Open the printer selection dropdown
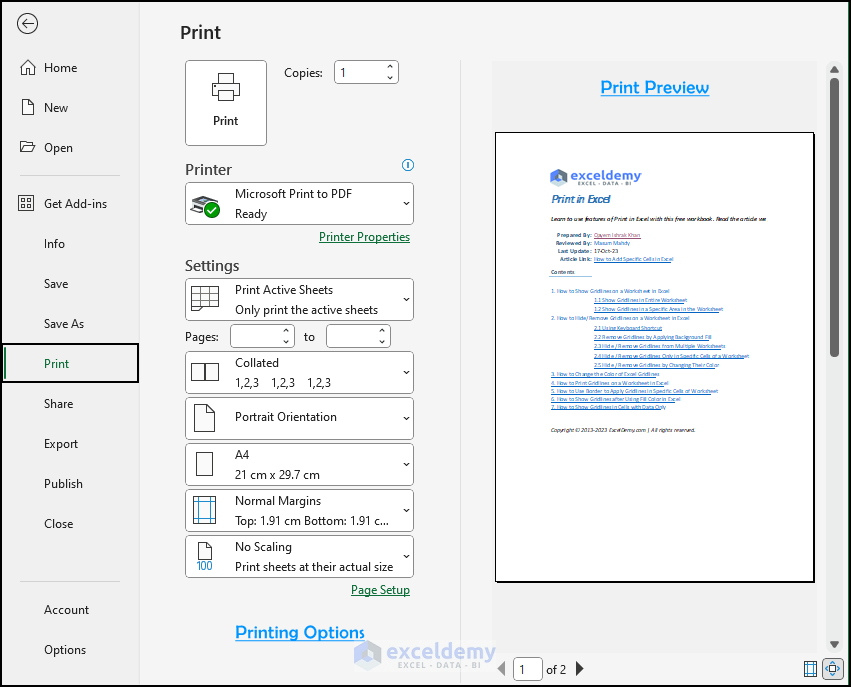 [x=406, y=203]
